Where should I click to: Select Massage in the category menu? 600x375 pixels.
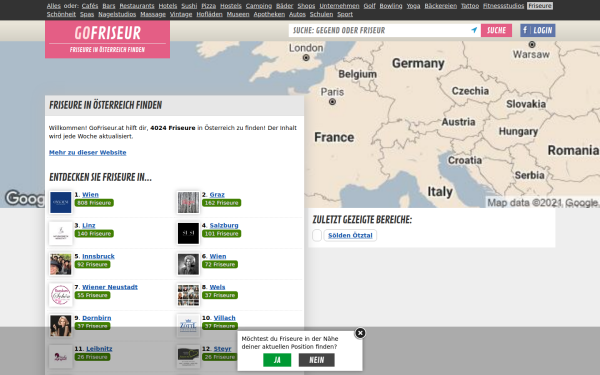point(153,14)
